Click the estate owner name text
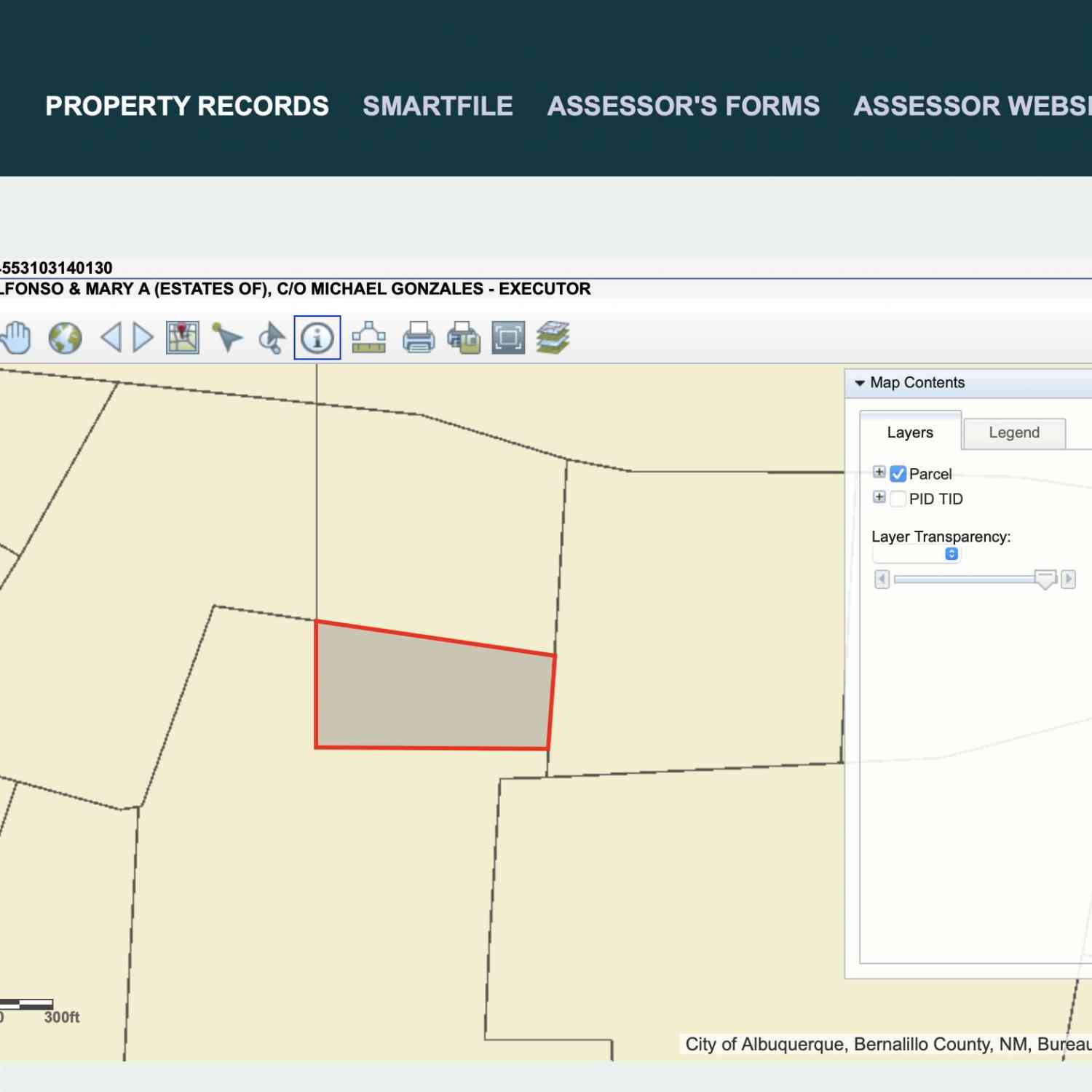1092x1092 pixels. (295, 289)
